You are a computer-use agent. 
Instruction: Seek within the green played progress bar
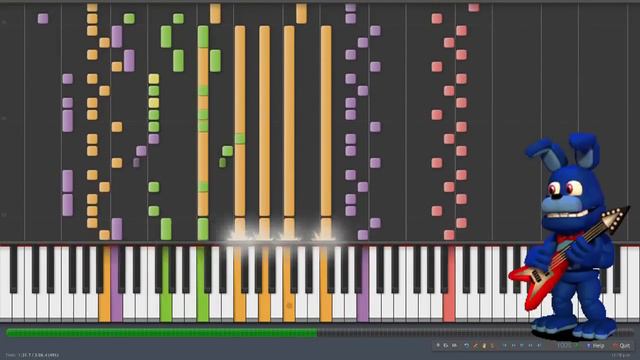162,333
